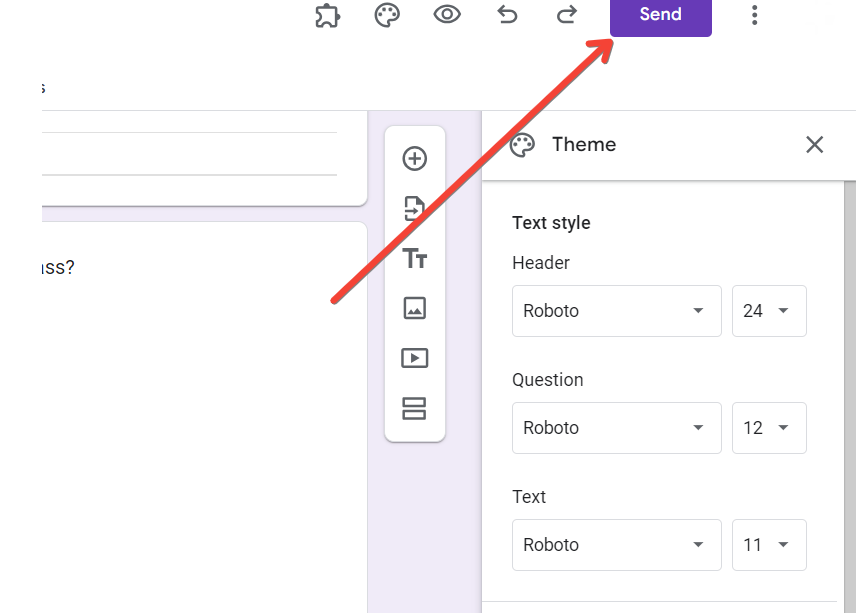Open the Question font dropdown
This screenshot has height=613, width=863.
pyautogui.click(x=616, y=428)
